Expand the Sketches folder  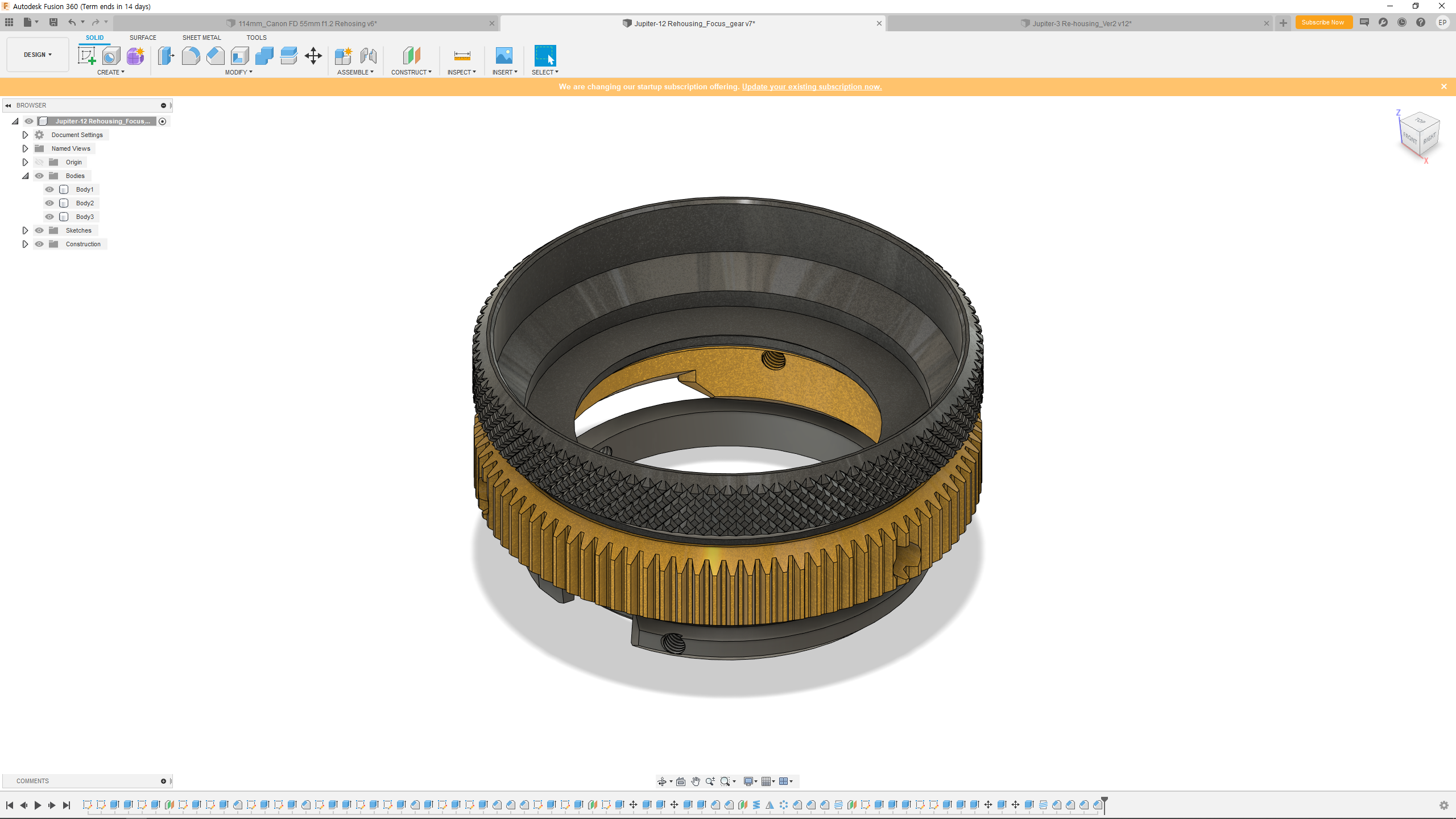pos(25,230)
